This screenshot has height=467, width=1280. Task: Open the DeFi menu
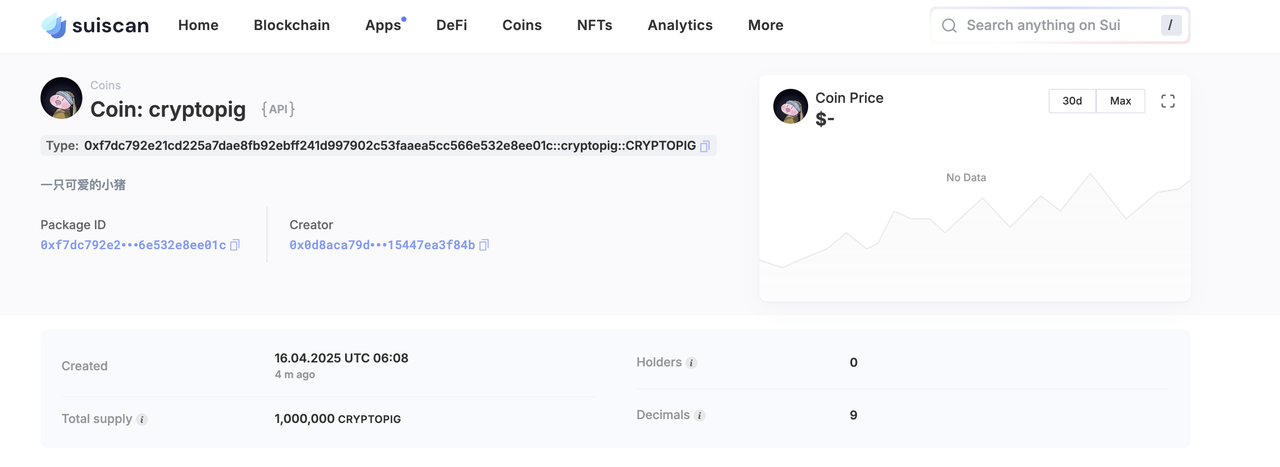(452, 25)
